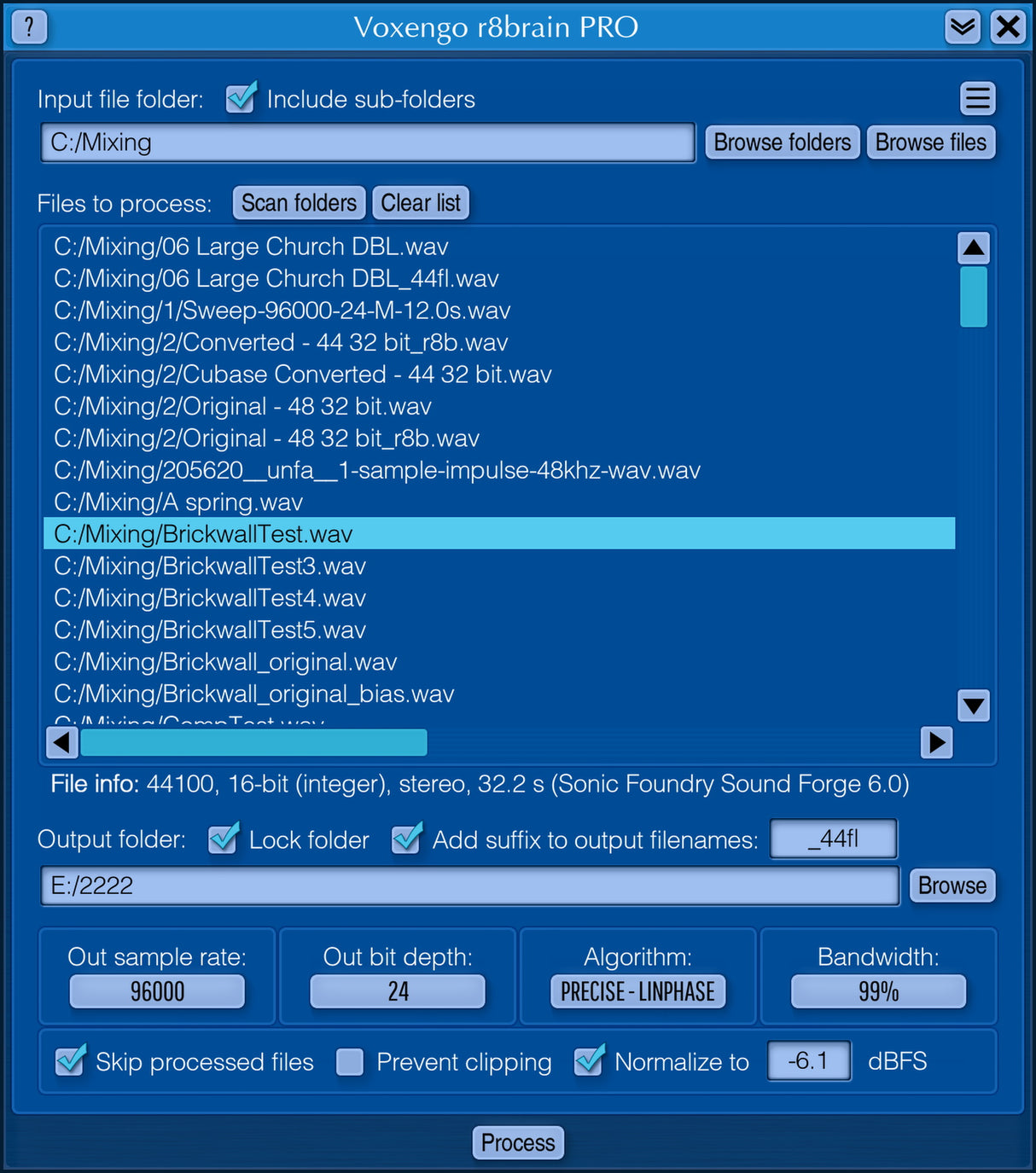Toggle Include sub-folders checkbox
The image size is (1036, 1173).
point(242,99)
